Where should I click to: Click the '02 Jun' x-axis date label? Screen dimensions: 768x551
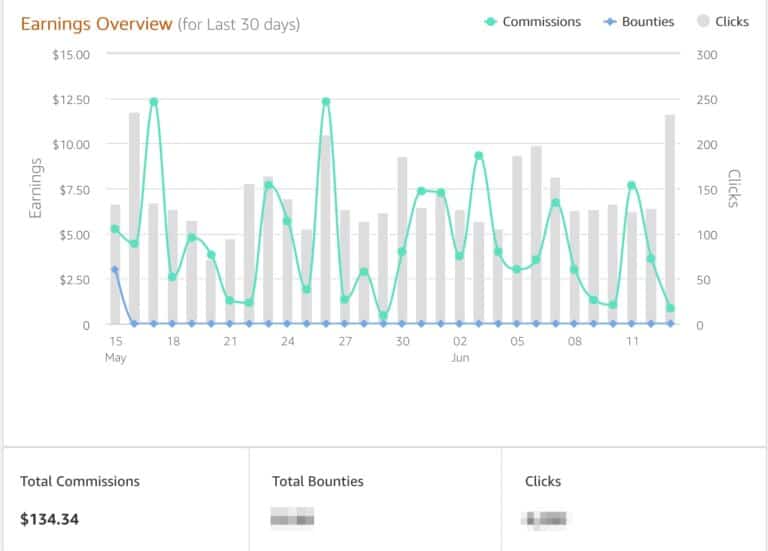460,348
